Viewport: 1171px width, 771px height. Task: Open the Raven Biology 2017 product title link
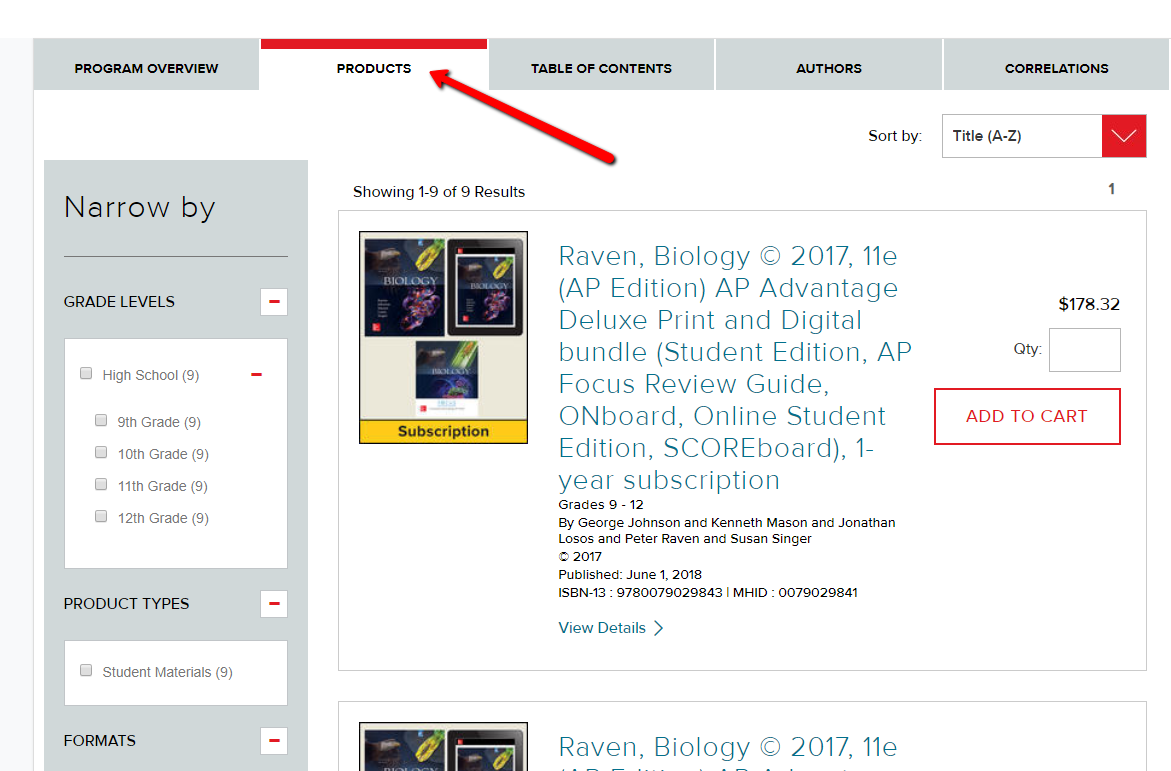click(x=727, y=256)
